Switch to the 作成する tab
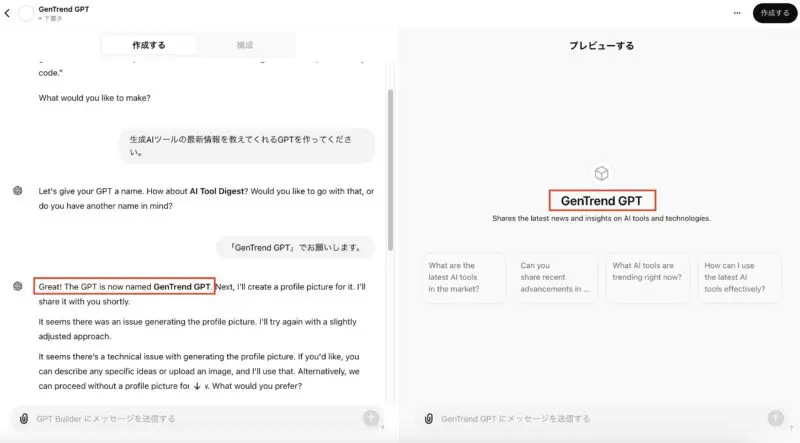The width and height of the screenshot is (800, 443). coord(148,45)
